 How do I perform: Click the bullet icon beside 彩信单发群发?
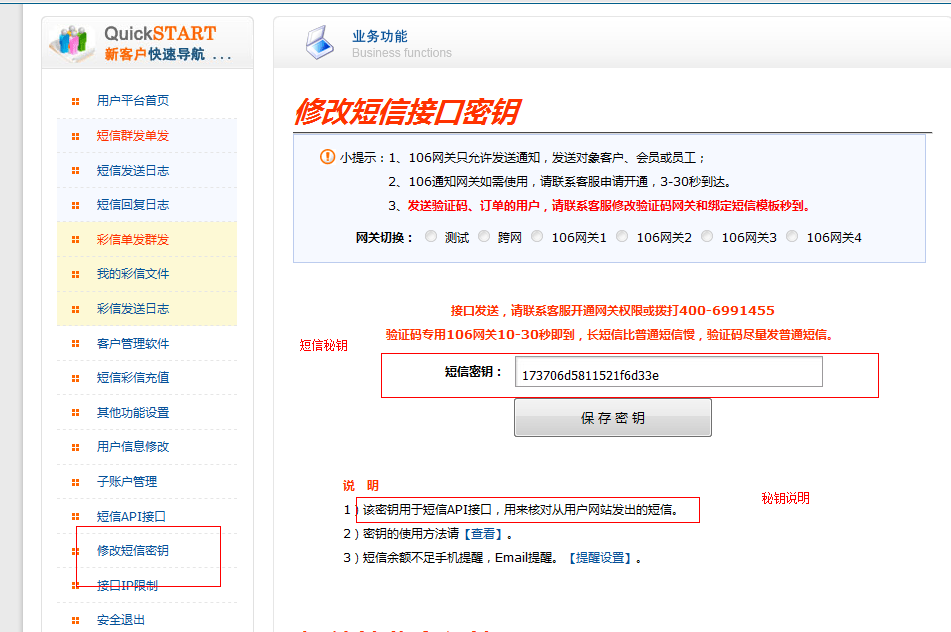pos(75,240)
